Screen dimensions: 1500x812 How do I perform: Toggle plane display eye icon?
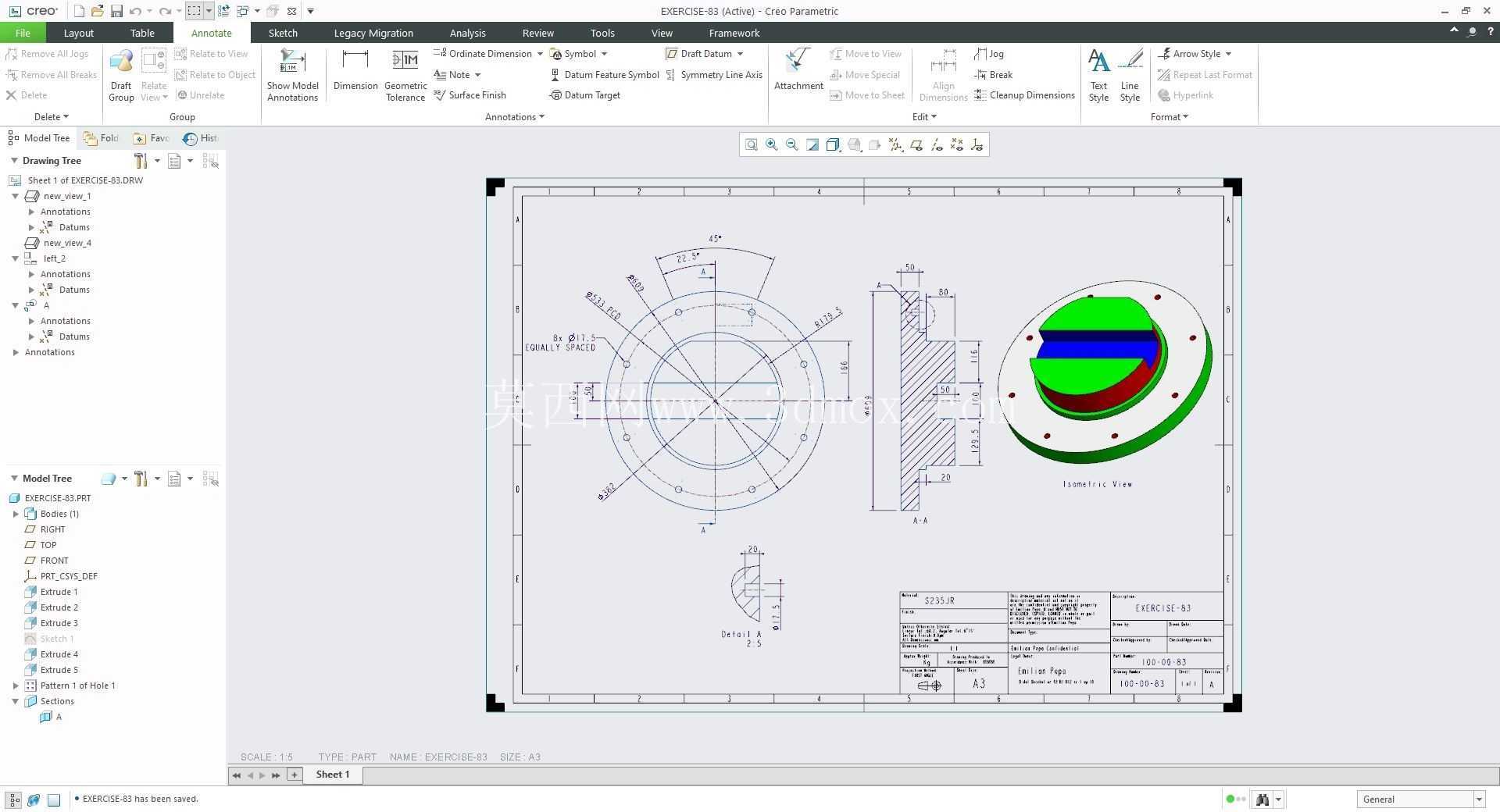point(916,144)
